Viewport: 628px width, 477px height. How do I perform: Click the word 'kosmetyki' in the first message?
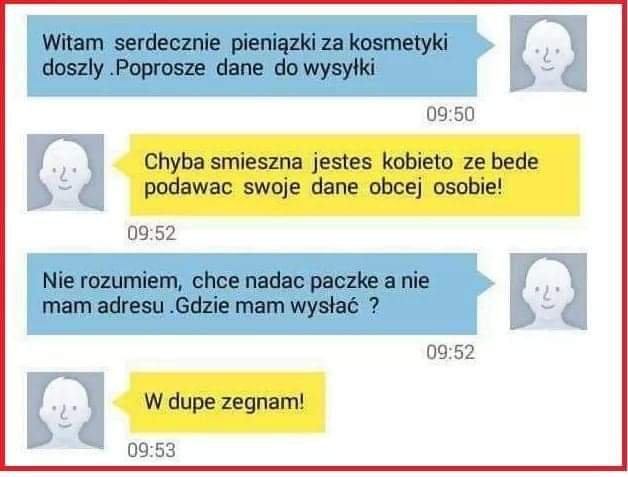399,43
